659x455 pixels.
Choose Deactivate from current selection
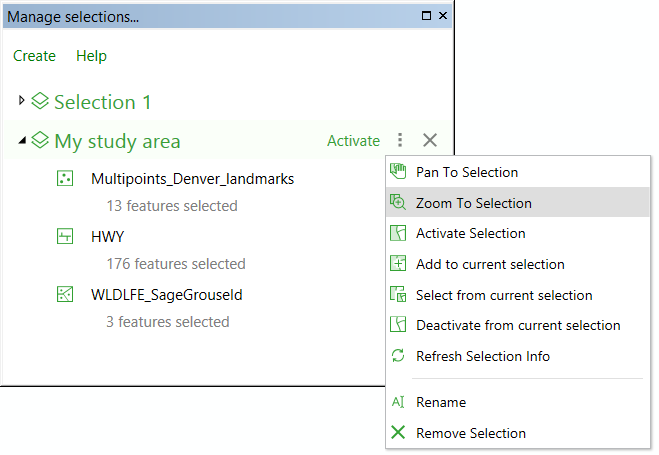tap(517, 325)
